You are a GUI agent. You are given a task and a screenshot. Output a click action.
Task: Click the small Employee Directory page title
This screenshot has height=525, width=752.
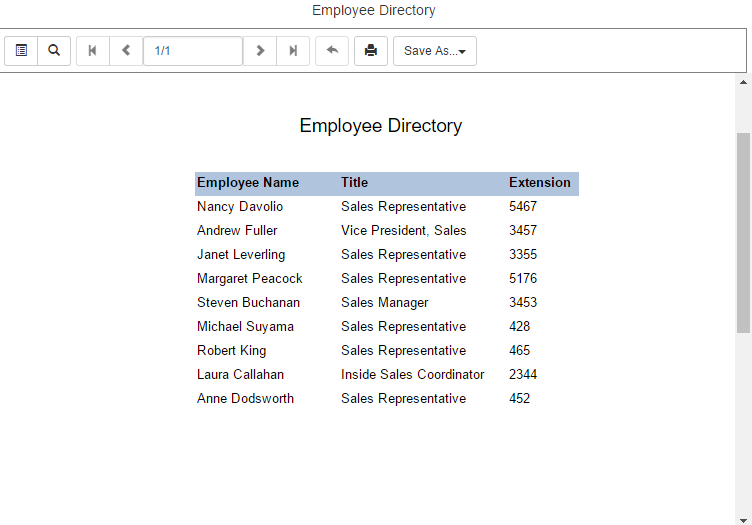pyautogui.click(x=374, y=10)
